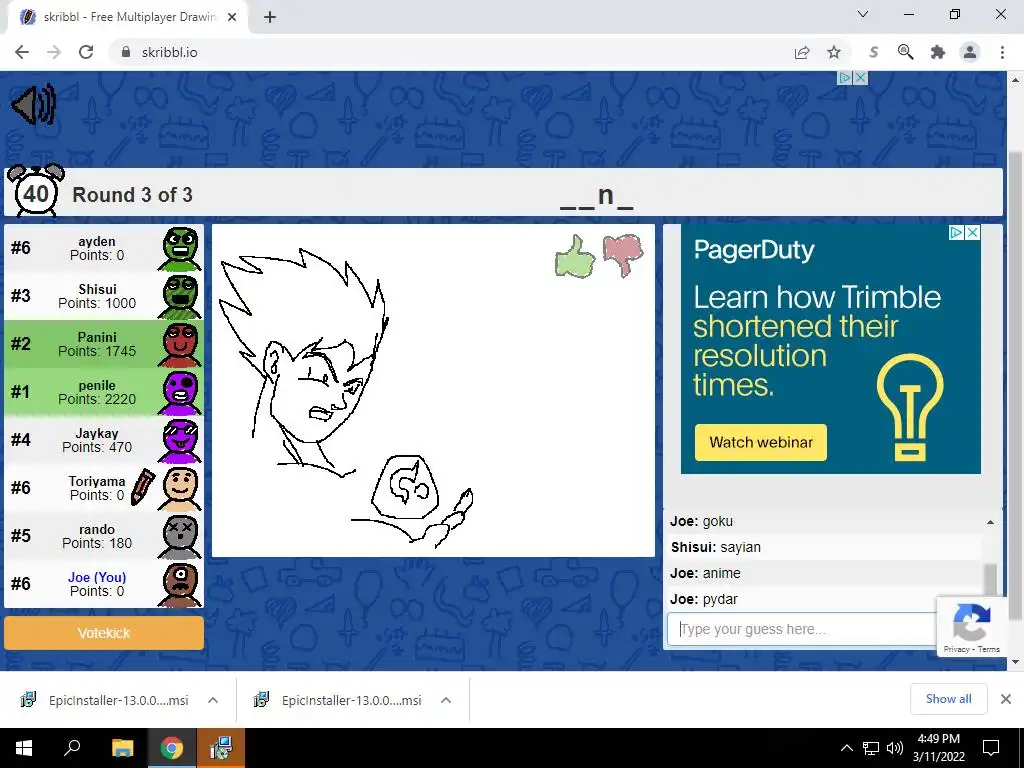Close the PagerDuty ad with X
Screen dimensions: 1024x768
click(x=972, y=232)
